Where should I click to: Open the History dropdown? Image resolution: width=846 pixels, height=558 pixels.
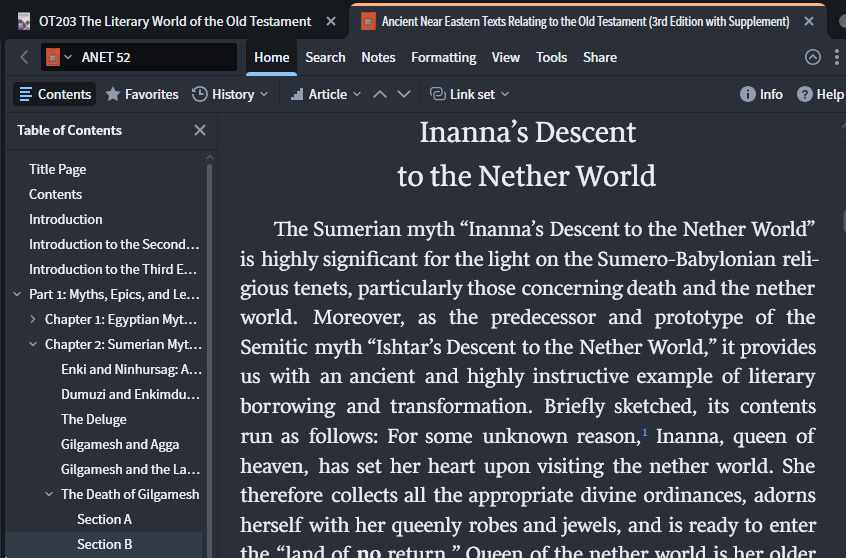[230, 94]
